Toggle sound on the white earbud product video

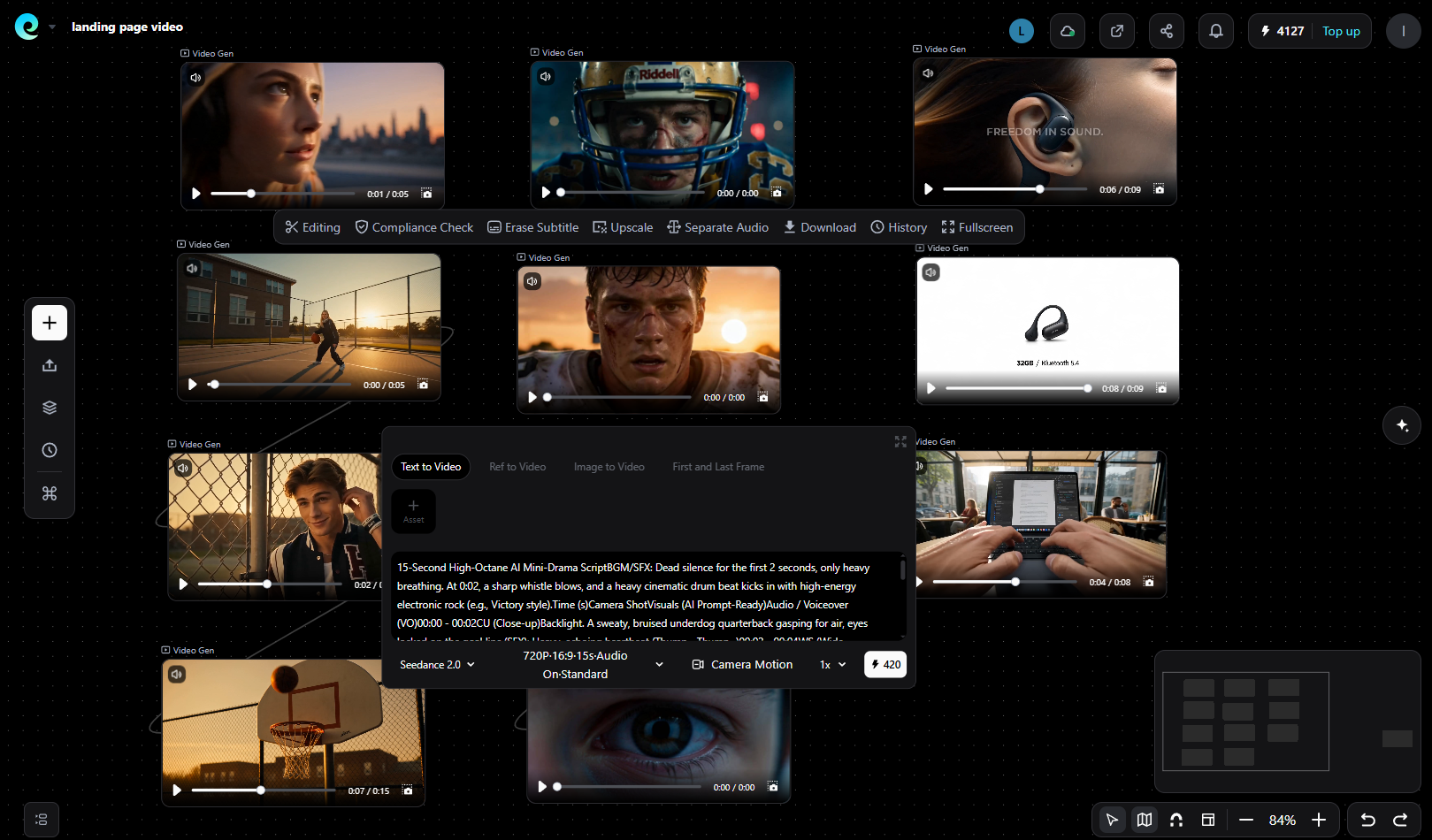tap(931, 272)
